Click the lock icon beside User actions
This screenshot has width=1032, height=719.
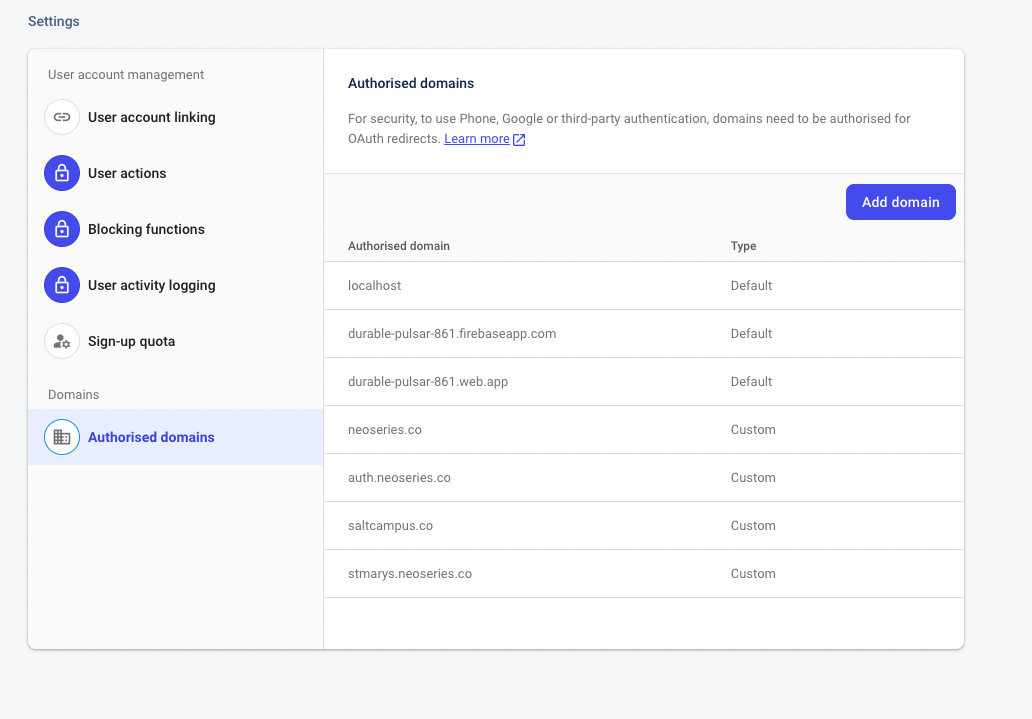62,173
